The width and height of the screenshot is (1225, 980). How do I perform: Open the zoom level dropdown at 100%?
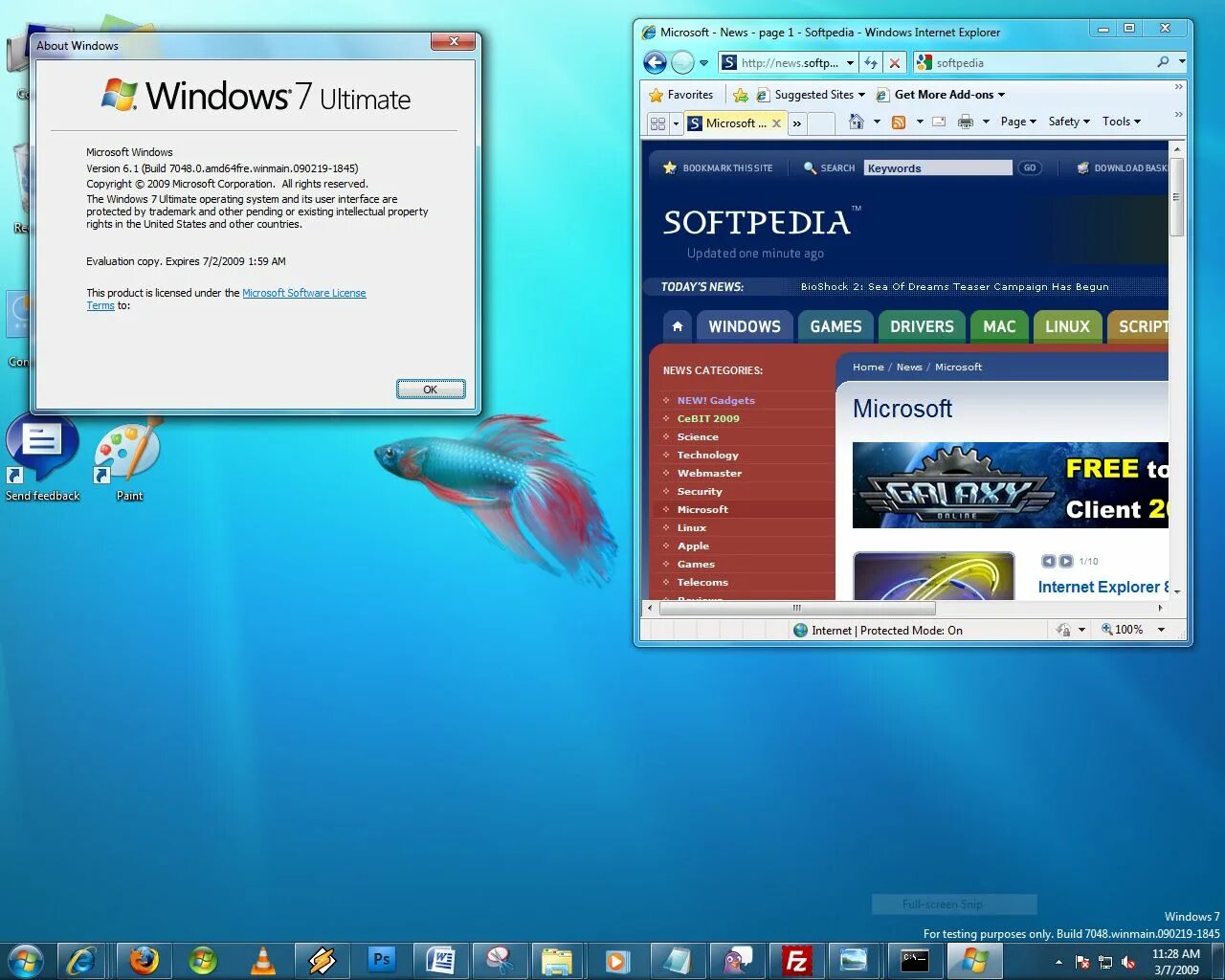click(x=1161, y=630)
